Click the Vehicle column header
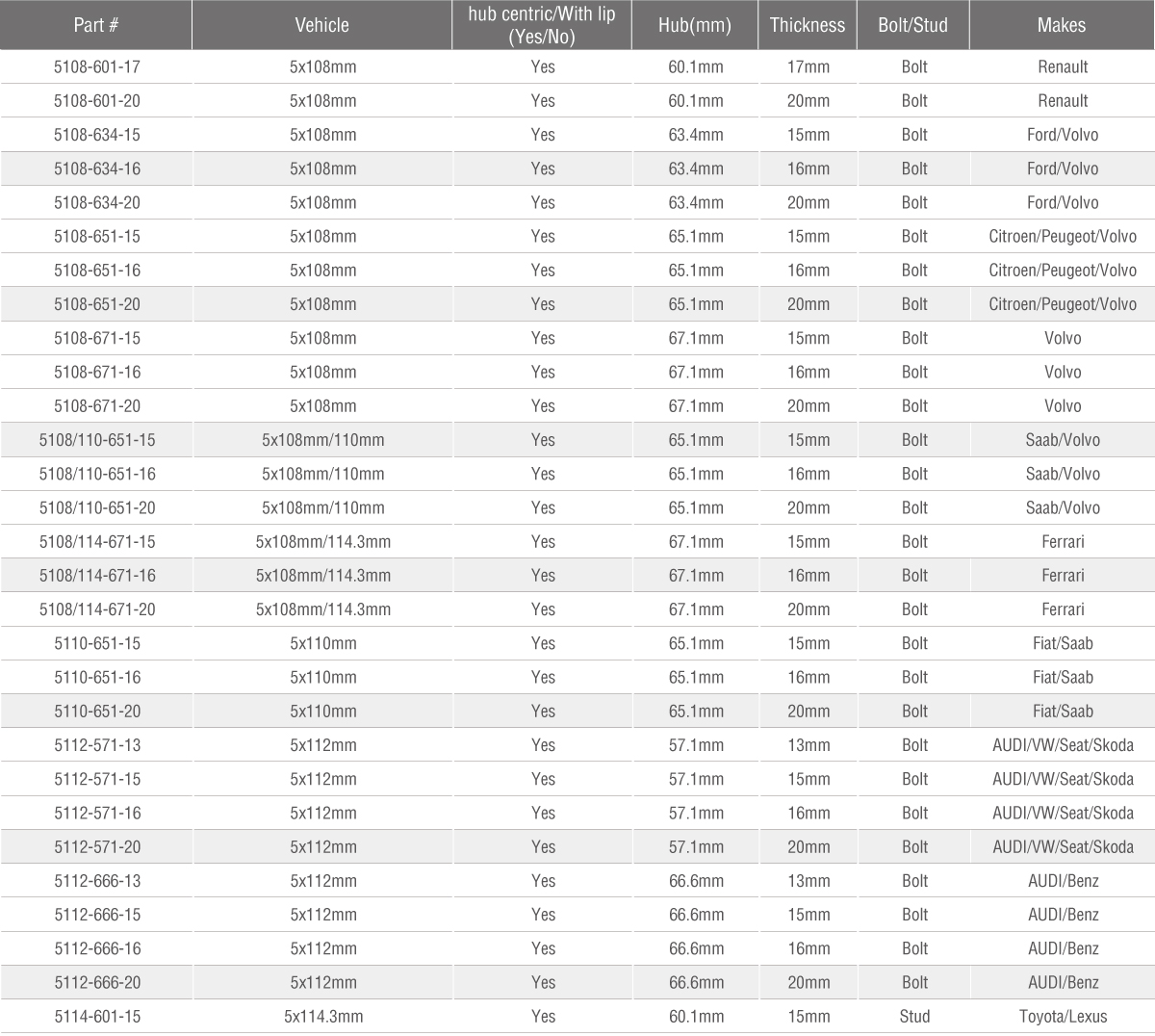Image resolution: width=1155 pixels, height=1036 pixels. (321, 25)
